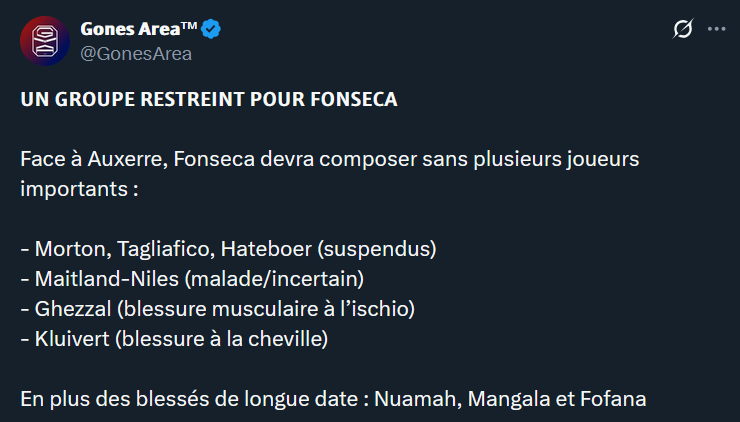The height and width of the screenshot is (422, 740).
Task: Open the @GonesArea handle link
Action: (x=136, y=53)
